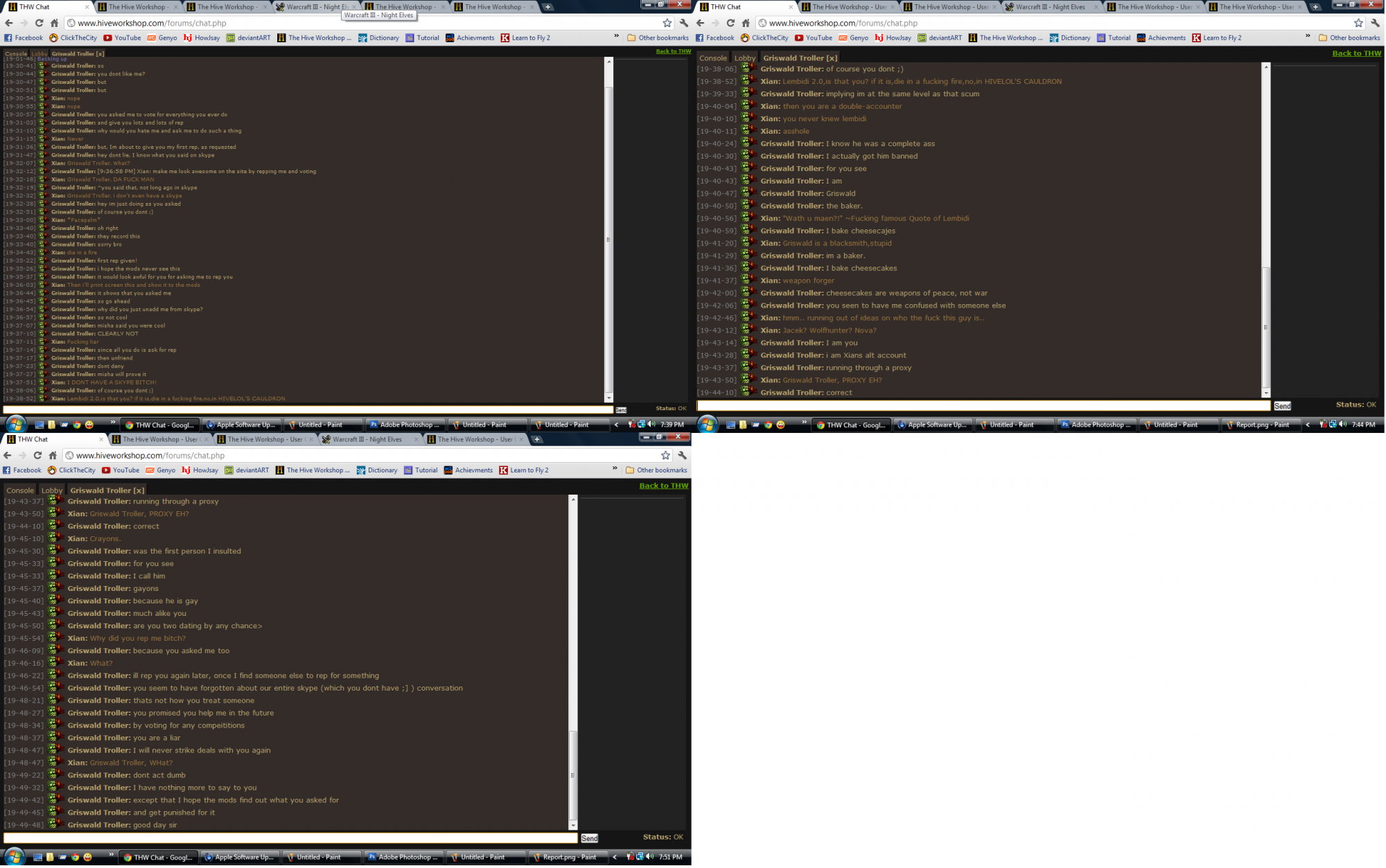Viewport: 1386px width, 868px height.
Task: Open a new tab in the top-right browser window
Action: tap(1315, 7)
